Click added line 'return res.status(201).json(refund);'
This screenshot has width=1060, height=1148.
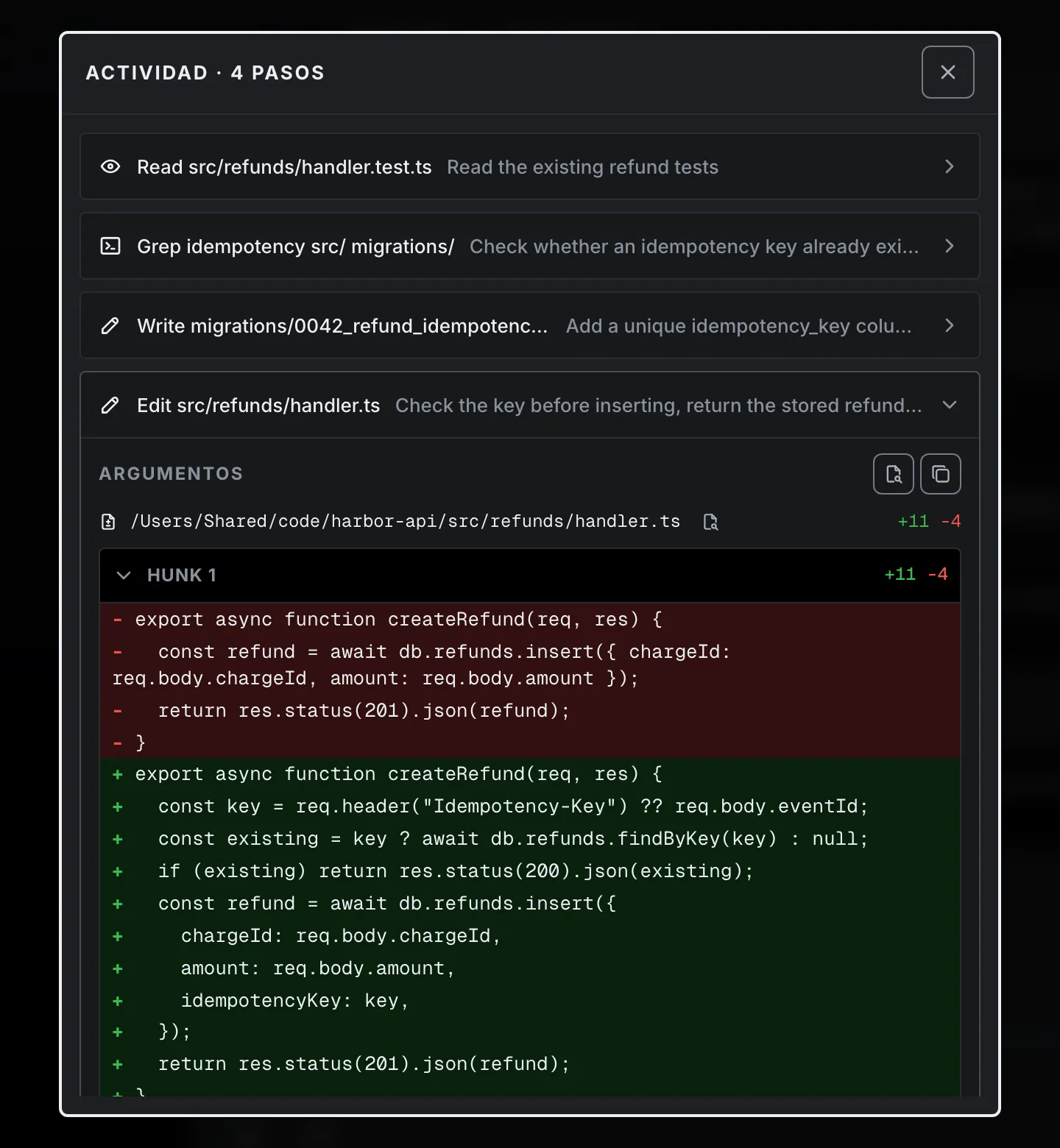point(530,1064)
